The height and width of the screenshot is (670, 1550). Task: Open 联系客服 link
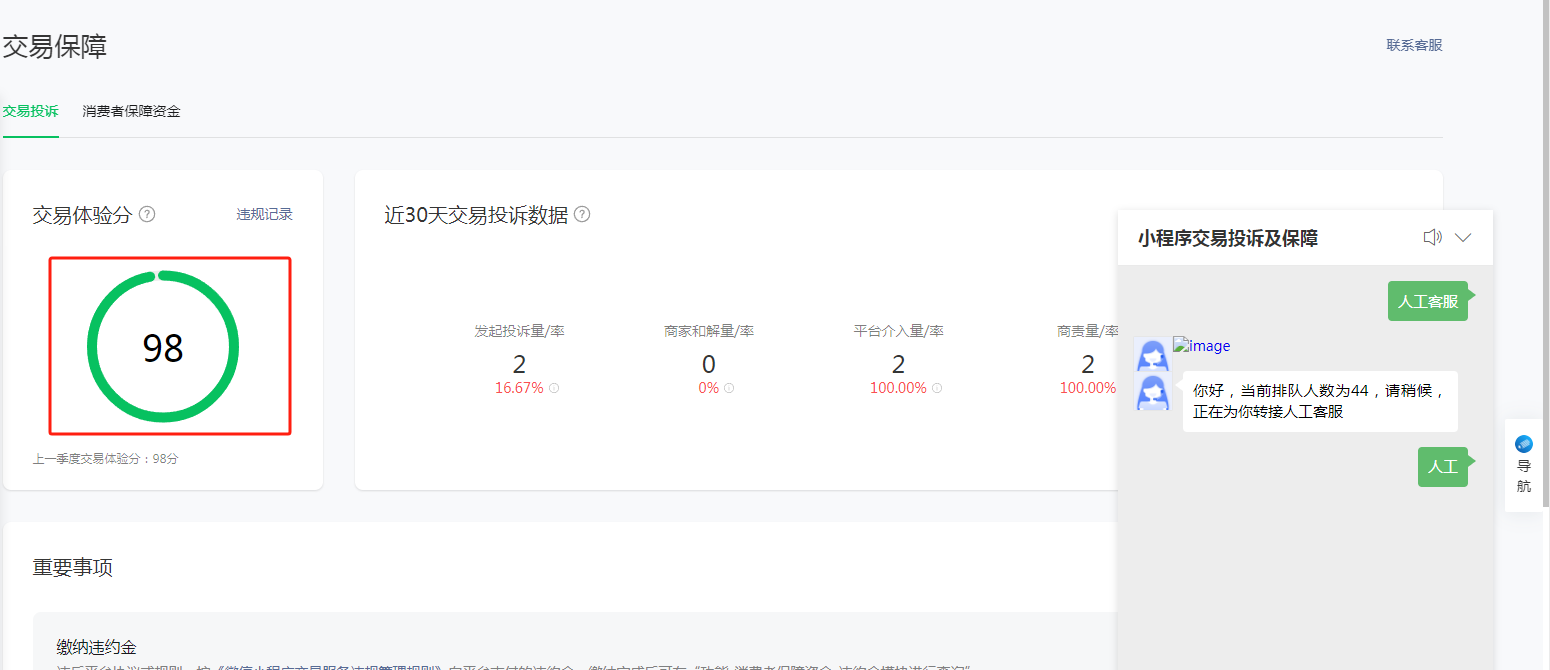coord(1414,45)
